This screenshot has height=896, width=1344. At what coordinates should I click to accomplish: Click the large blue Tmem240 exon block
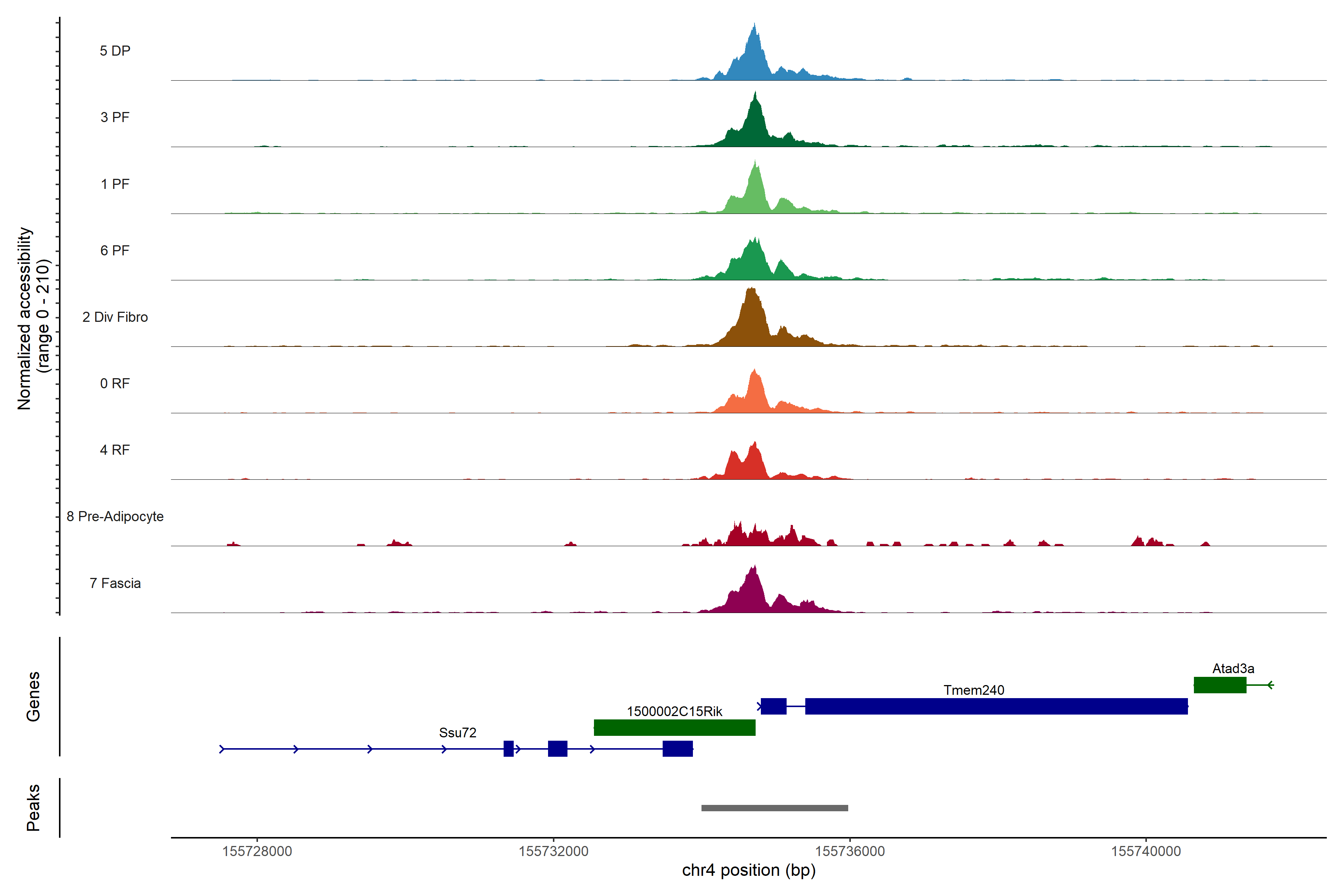point(996,706)
